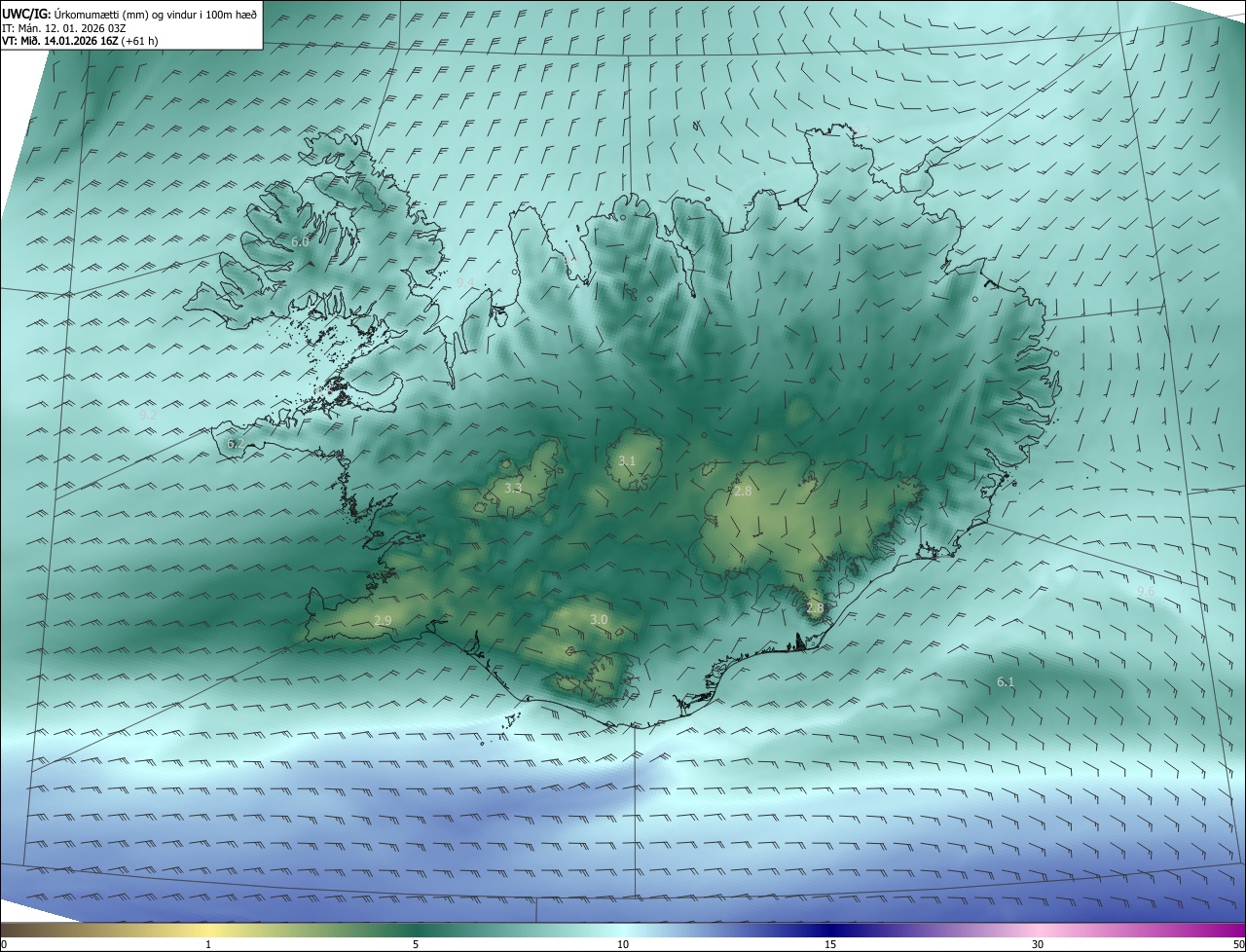The height and width of the screenshot is (952, 1246).
Task: Click the valid time 'VT: Mið. 14.01.2026 16Z (+61 h)'
Action: point(79,41)
